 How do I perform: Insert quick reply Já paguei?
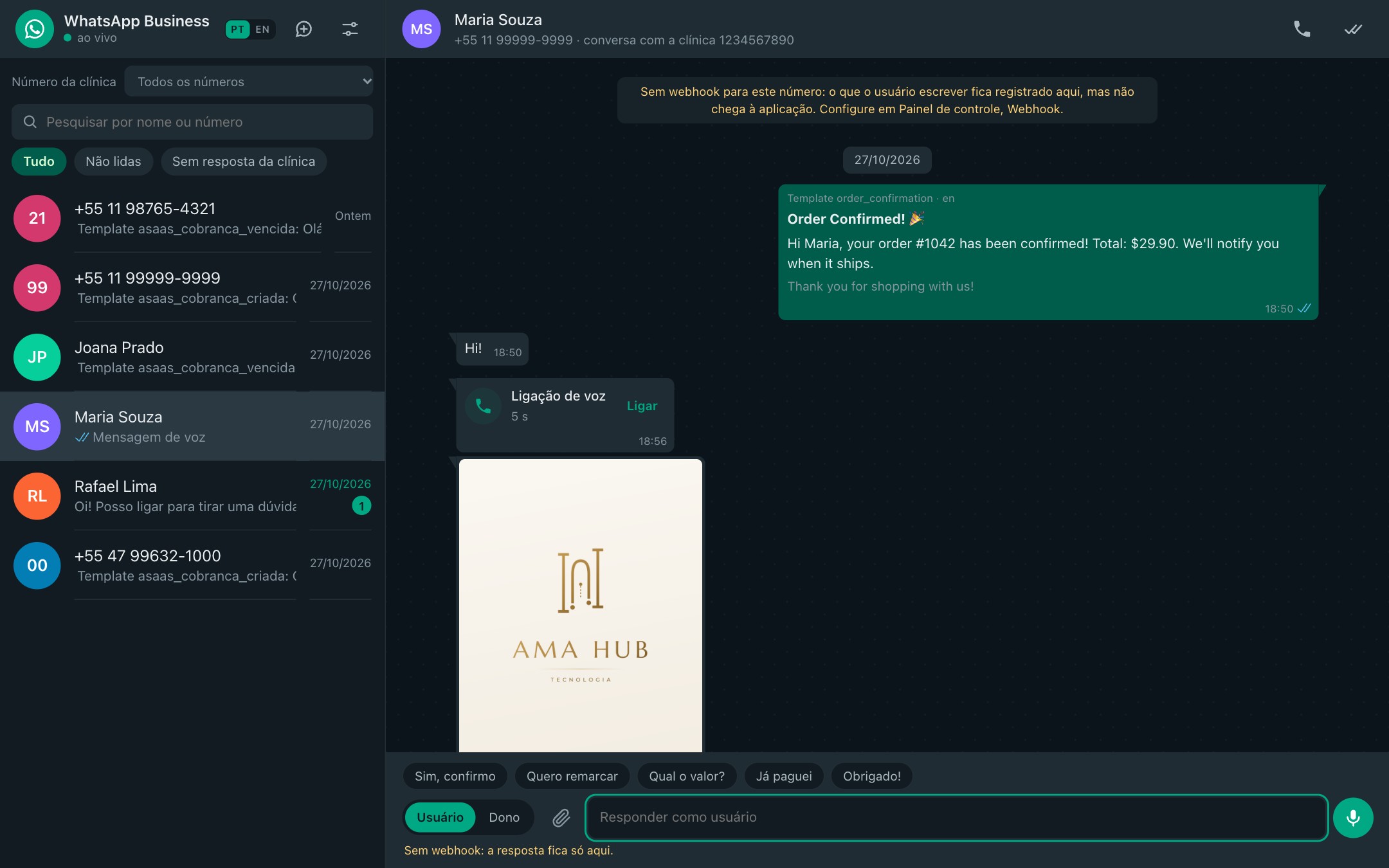[x=784, y=776]
